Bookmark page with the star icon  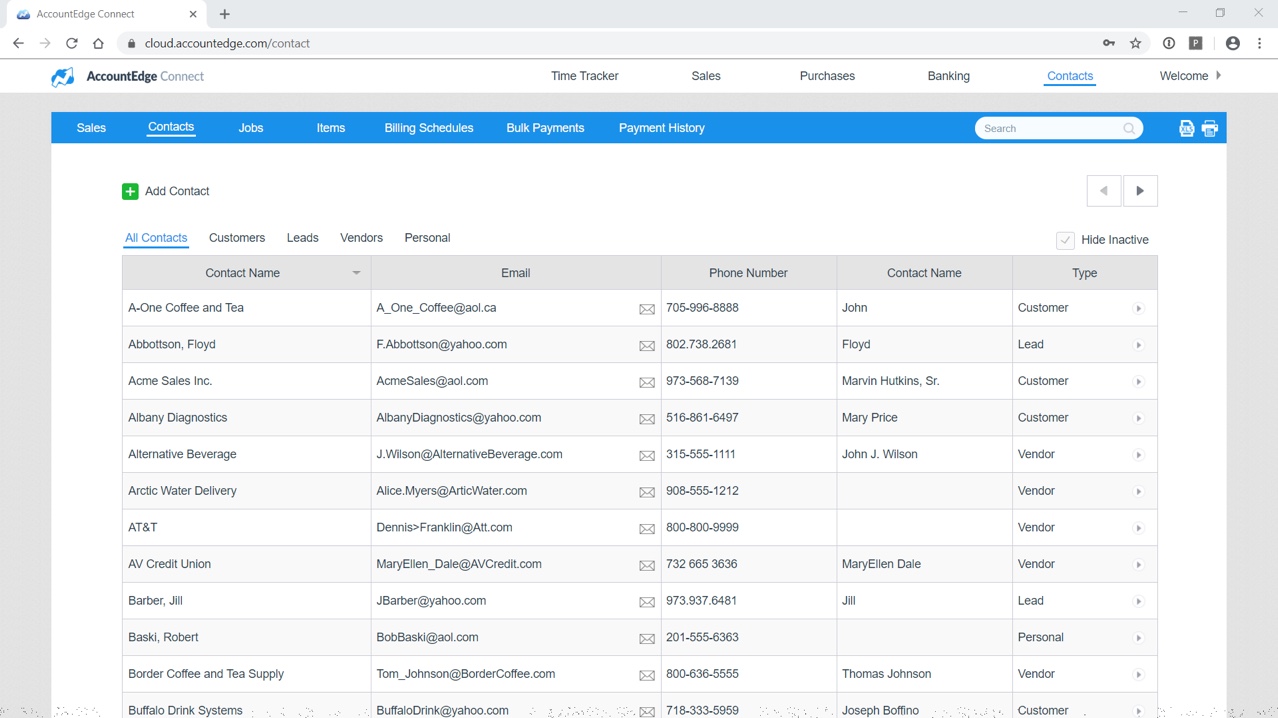[x=1136, y=43]
